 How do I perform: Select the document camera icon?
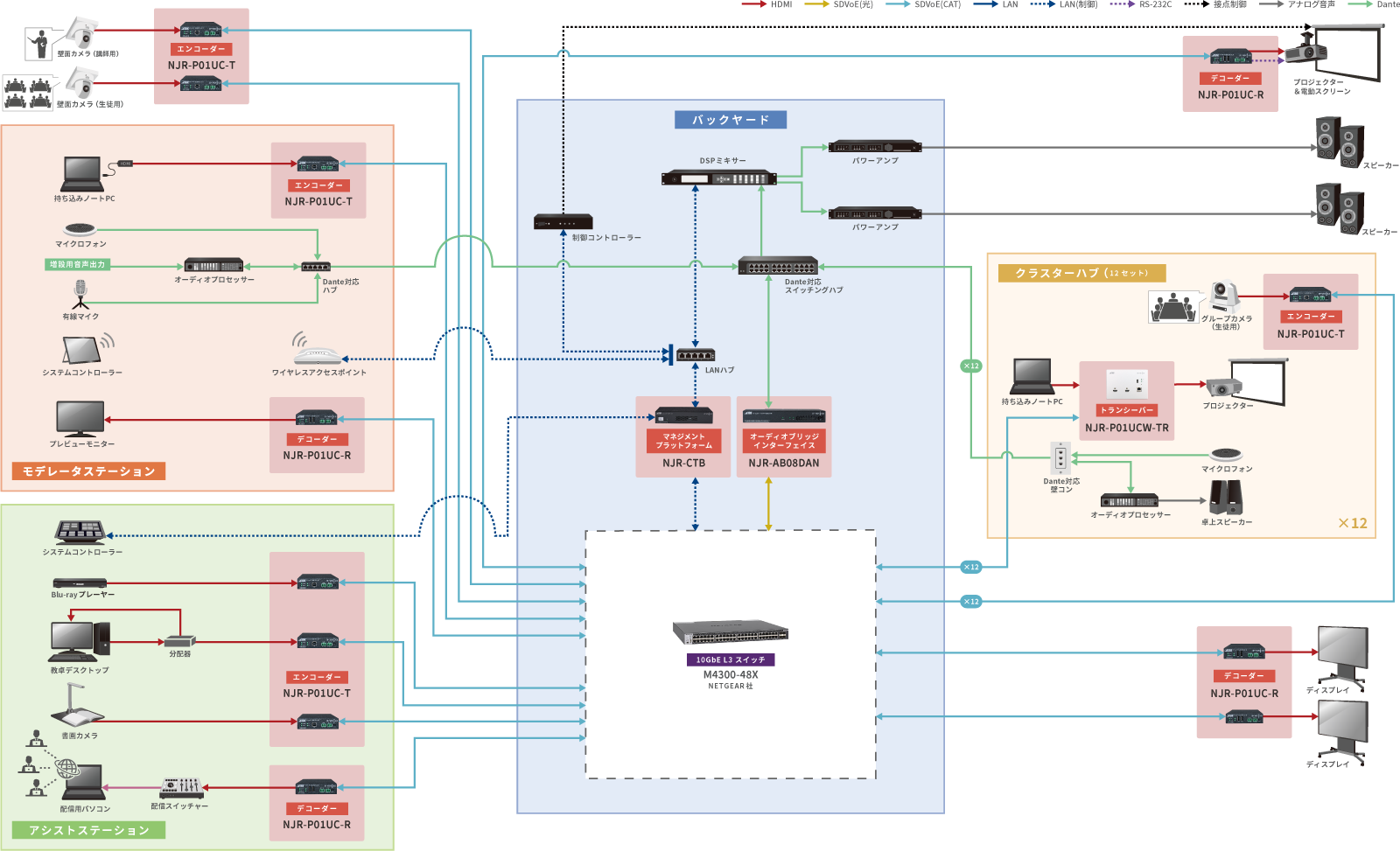pos(77,707)
